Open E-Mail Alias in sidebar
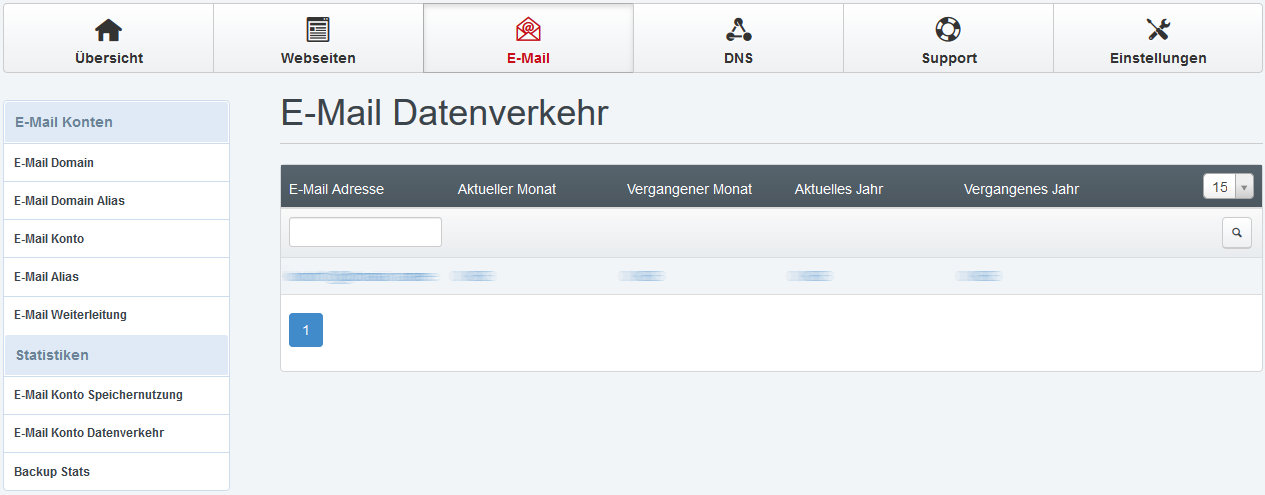The height and width of the screenshot is (495, 1265). [46, 277]
